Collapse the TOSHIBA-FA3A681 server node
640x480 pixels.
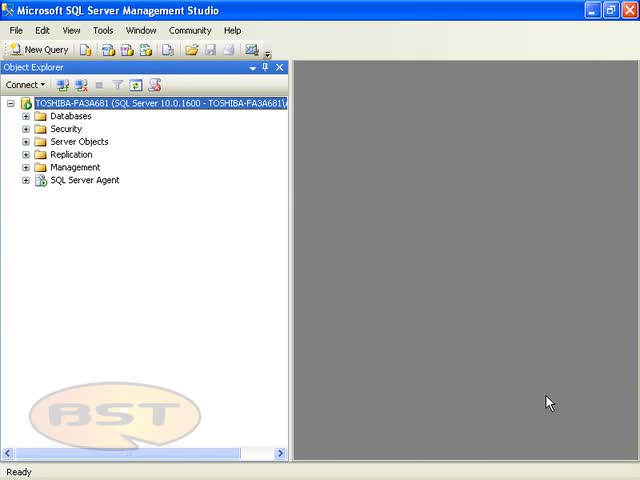(11, 104)
